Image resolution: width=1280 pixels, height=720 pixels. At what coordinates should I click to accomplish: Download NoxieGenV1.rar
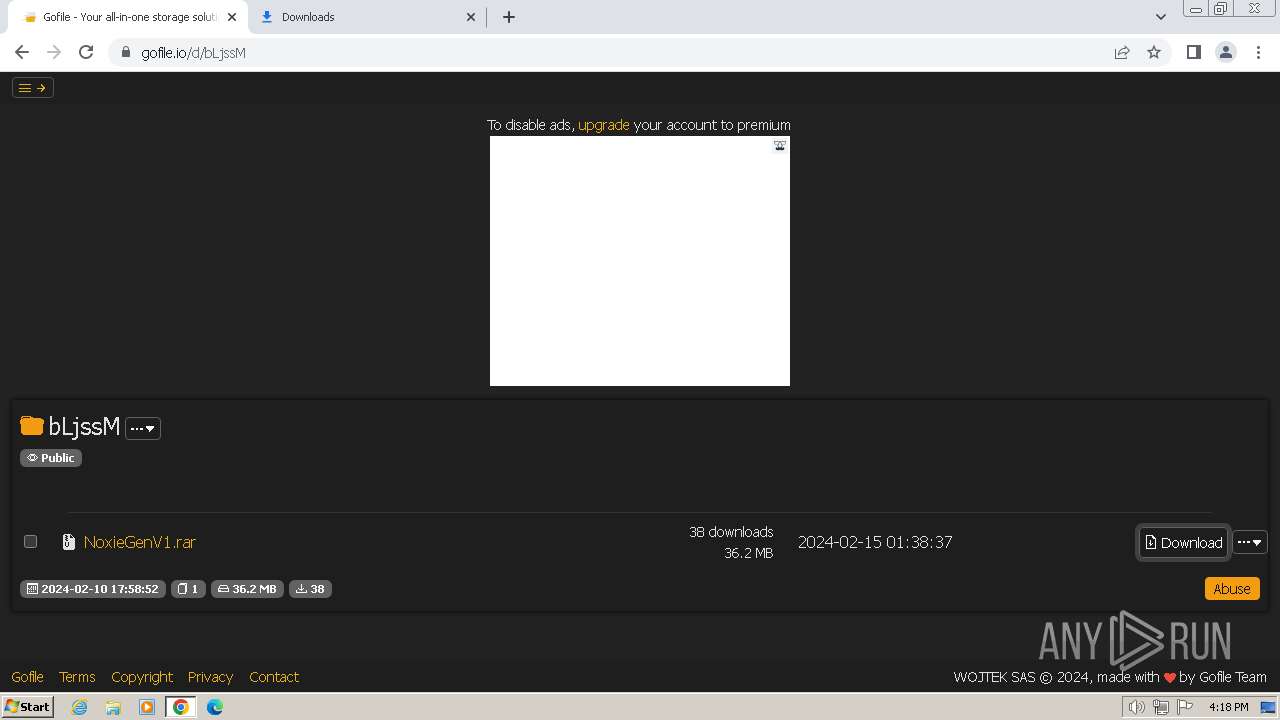pyautogui.click(x=1183, y=542)
